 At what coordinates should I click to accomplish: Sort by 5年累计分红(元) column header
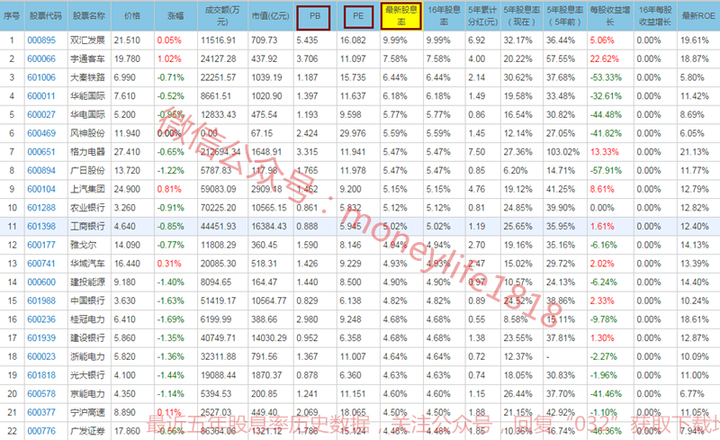coord(483,16)
